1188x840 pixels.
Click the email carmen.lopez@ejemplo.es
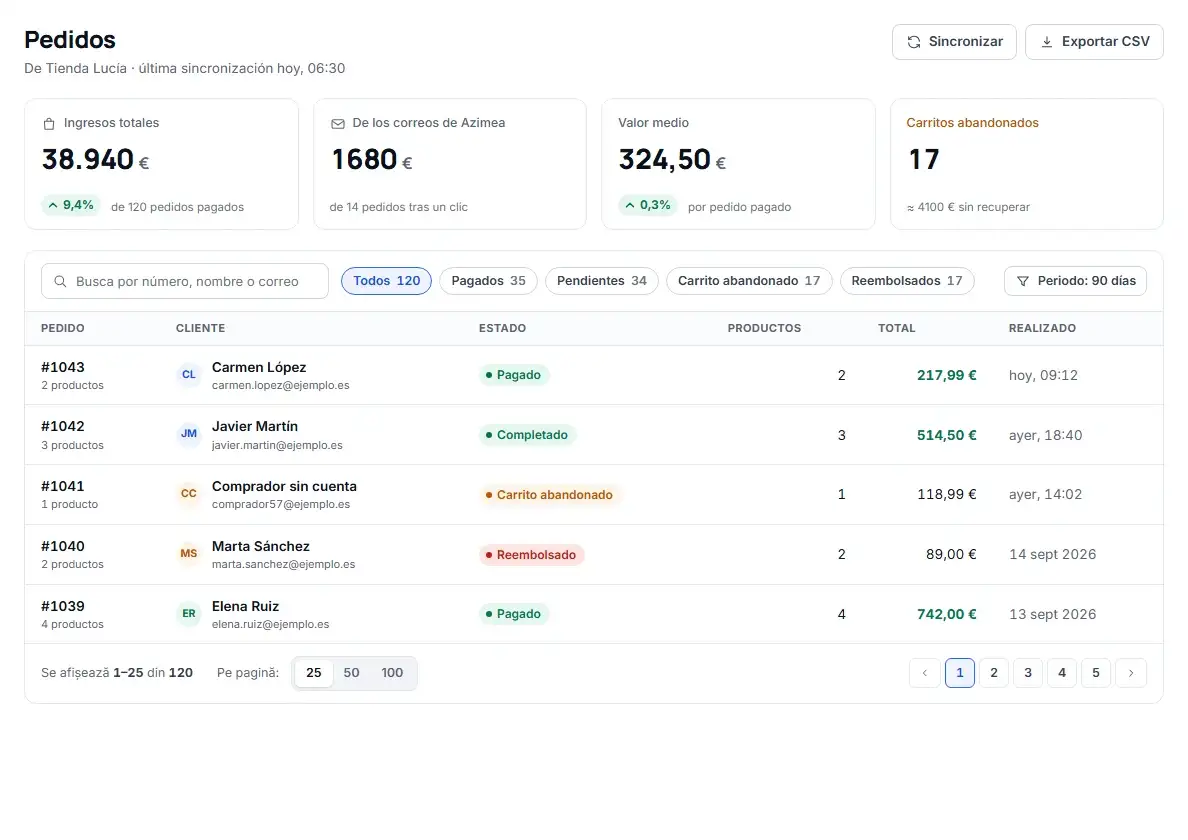(280, 386)
